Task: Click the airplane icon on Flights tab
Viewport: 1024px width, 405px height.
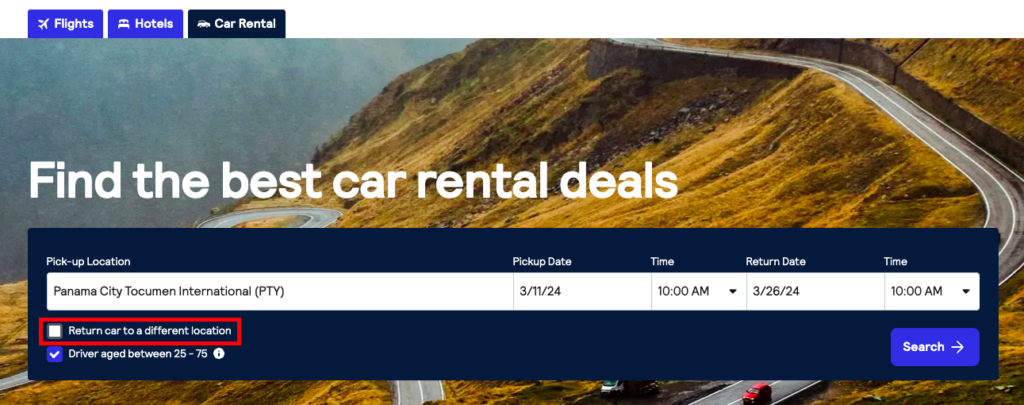Action: [42, 23]
